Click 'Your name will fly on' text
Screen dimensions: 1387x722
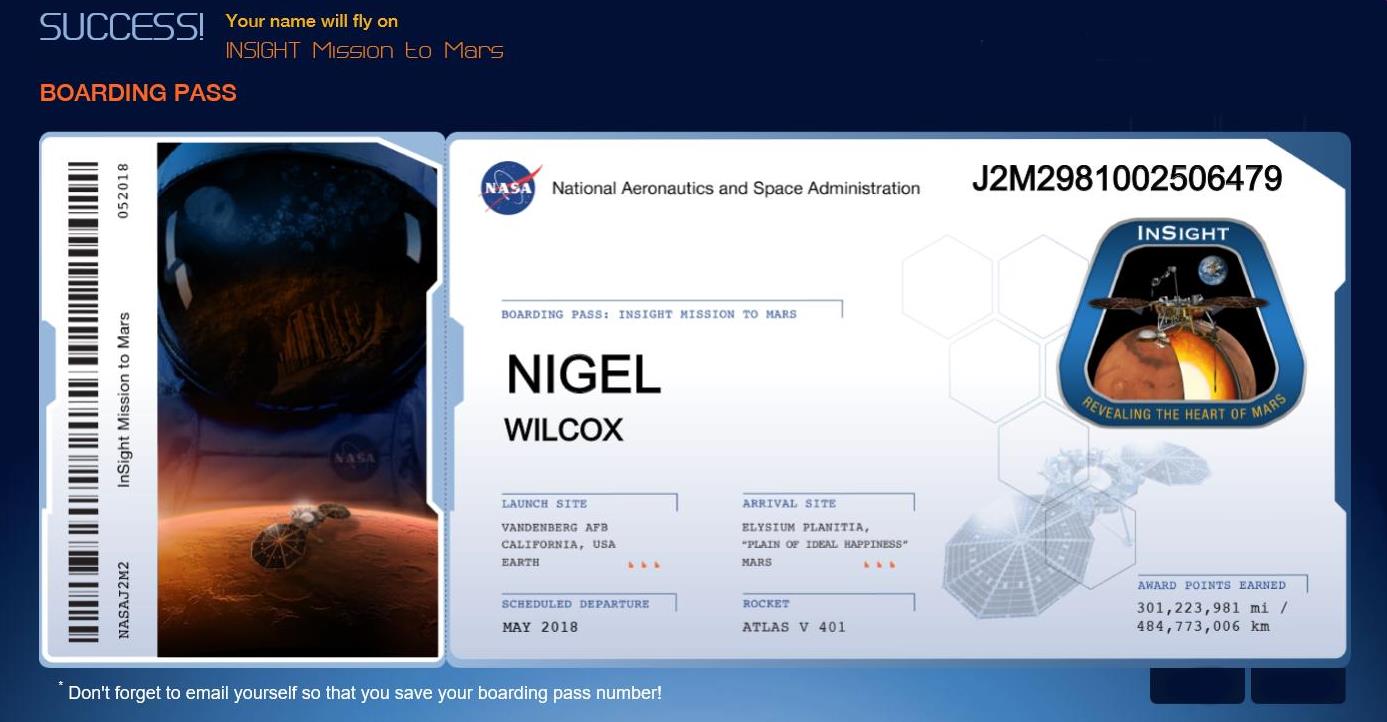312,21
